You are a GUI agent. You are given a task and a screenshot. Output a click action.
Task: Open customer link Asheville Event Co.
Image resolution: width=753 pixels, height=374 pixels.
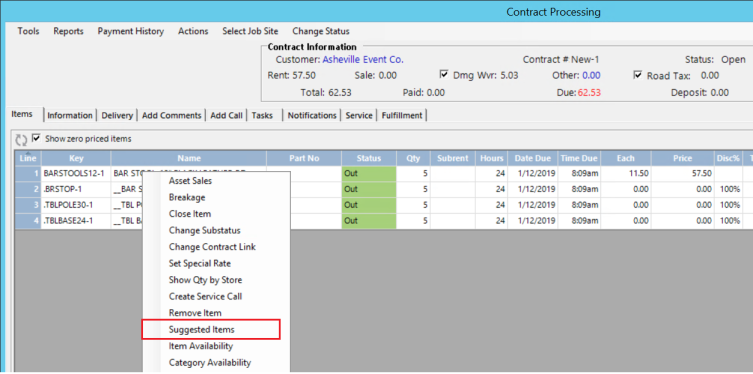click(363, 60)
